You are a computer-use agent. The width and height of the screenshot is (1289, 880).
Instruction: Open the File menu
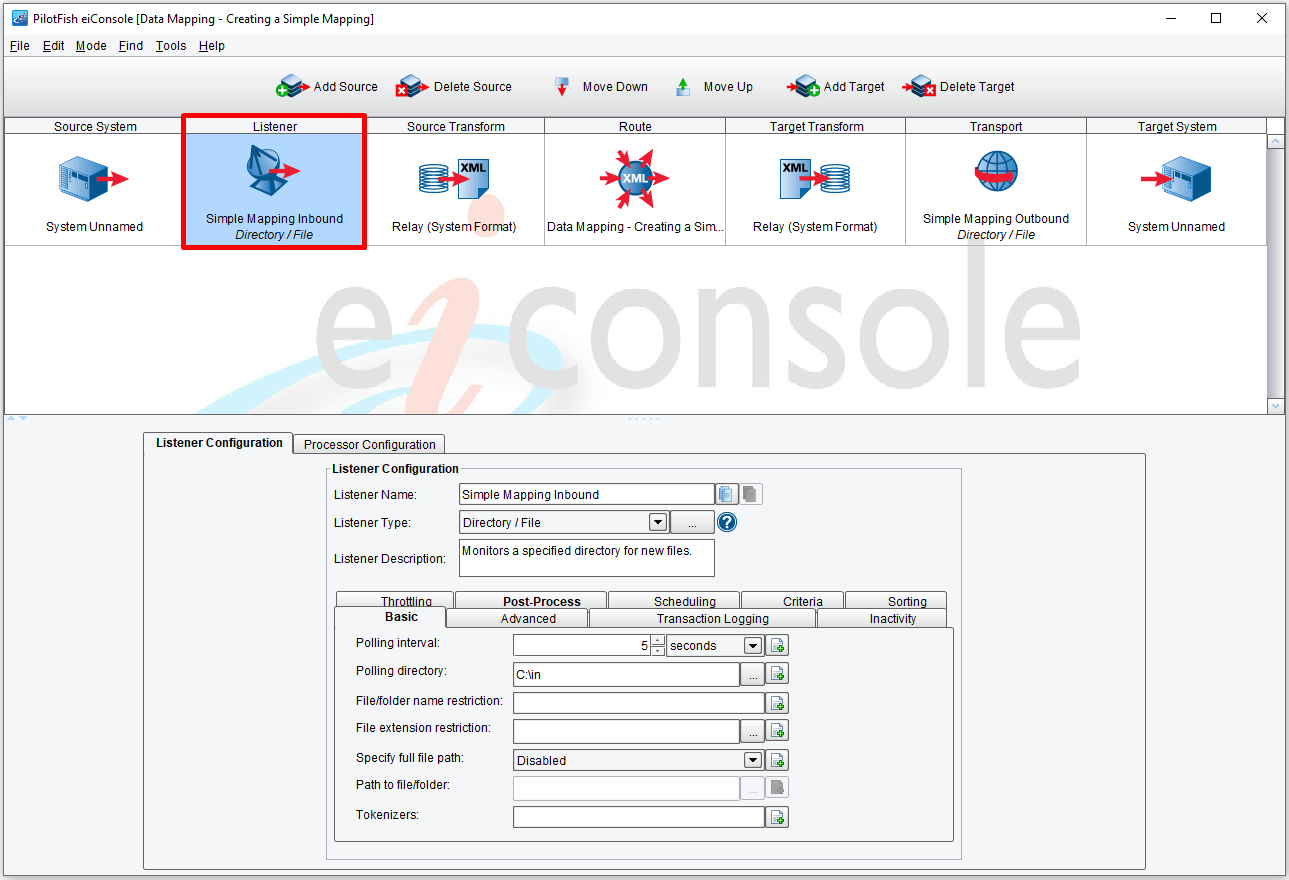20,46
